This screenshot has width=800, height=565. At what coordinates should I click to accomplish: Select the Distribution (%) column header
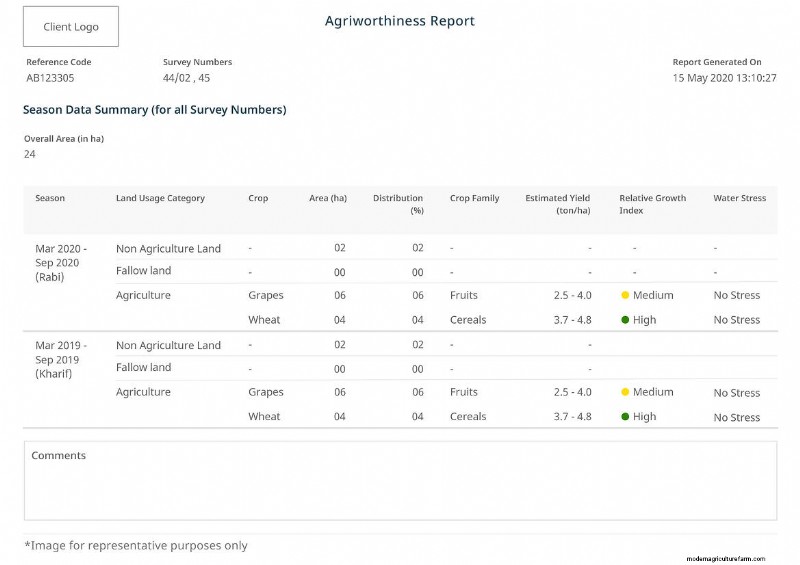[x=398, y=204]
